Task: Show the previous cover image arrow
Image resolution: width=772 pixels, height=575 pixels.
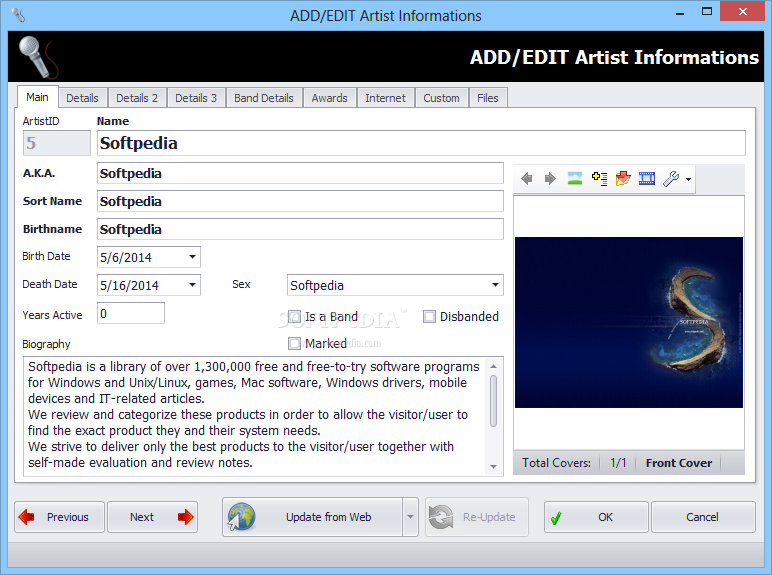Action: click(526, 179)
